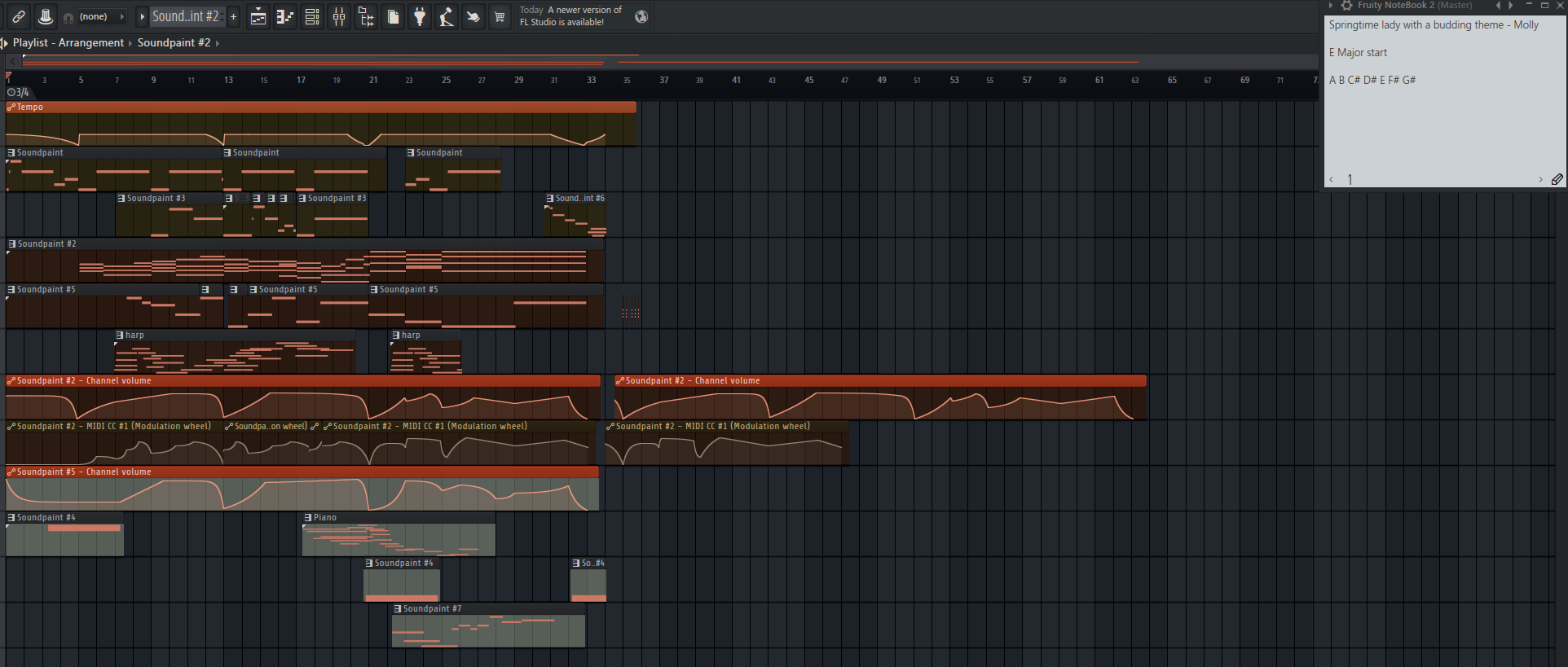This screenshot has height=667, width=1568.
Task: Click the microphone recording icon in toolbar
Action: (x=447, y=16)
